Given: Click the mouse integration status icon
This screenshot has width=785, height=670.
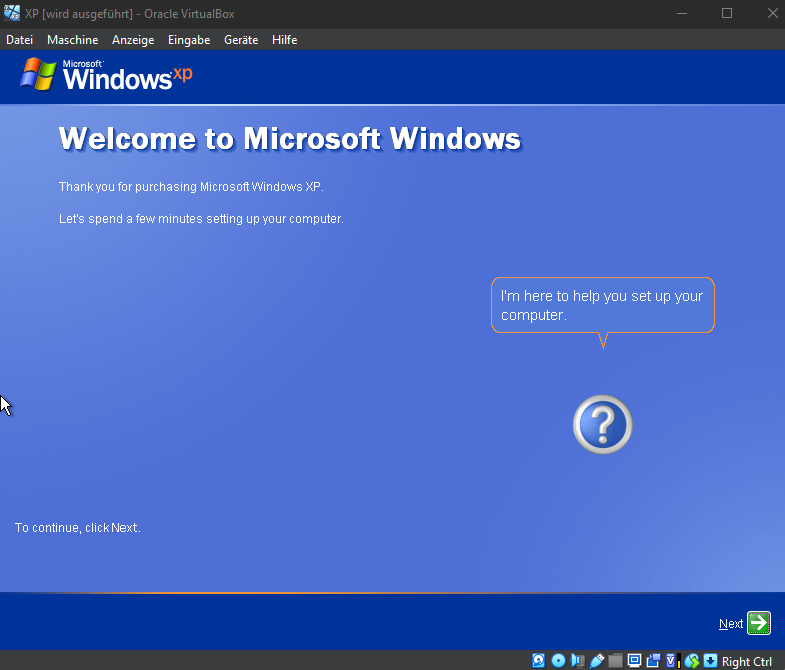Looking at the screenshot, I should pyautogui.click(x=692, y=661).
